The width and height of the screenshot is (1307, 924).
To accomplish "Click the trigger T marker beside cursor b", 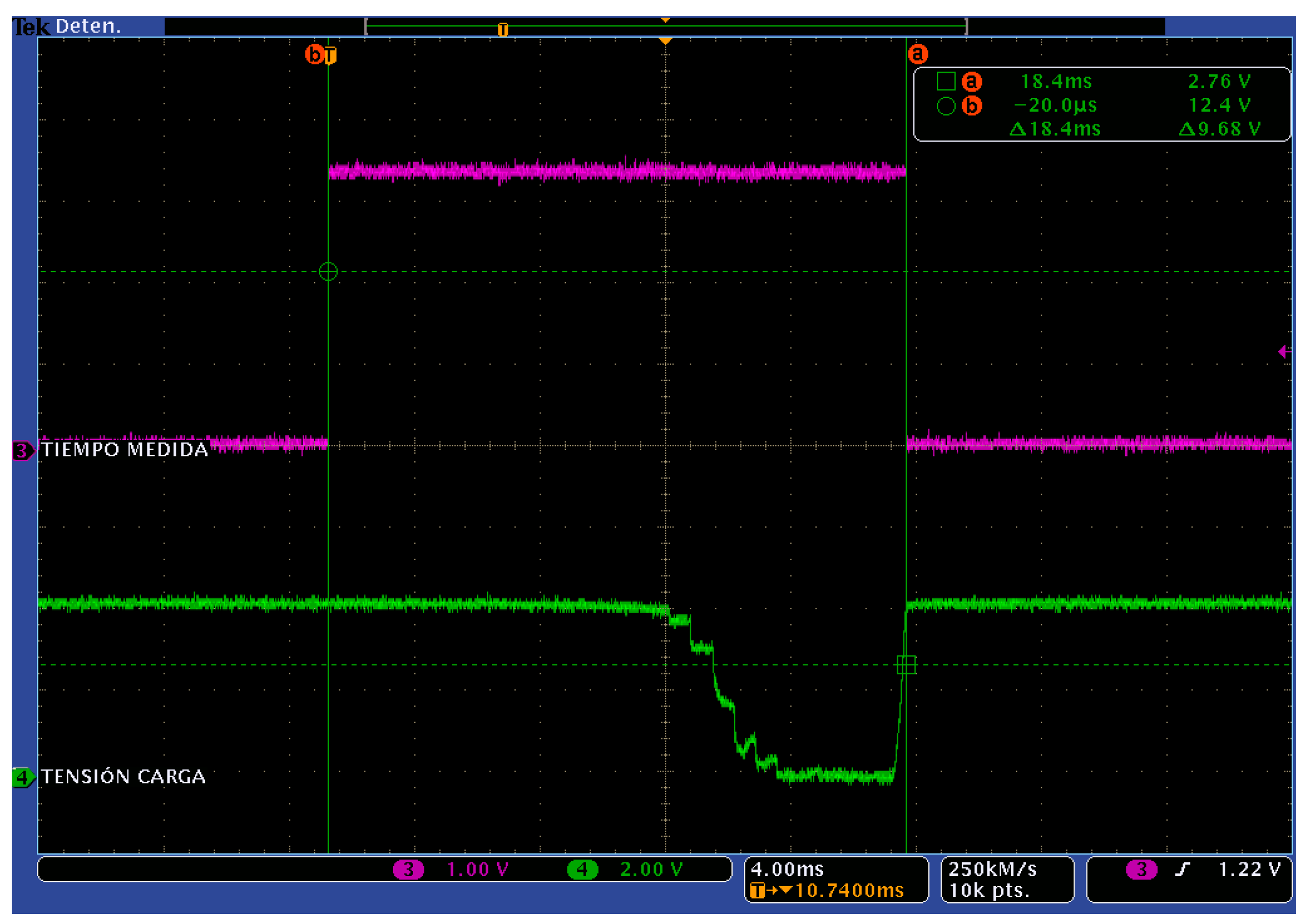I will point(330,56).
